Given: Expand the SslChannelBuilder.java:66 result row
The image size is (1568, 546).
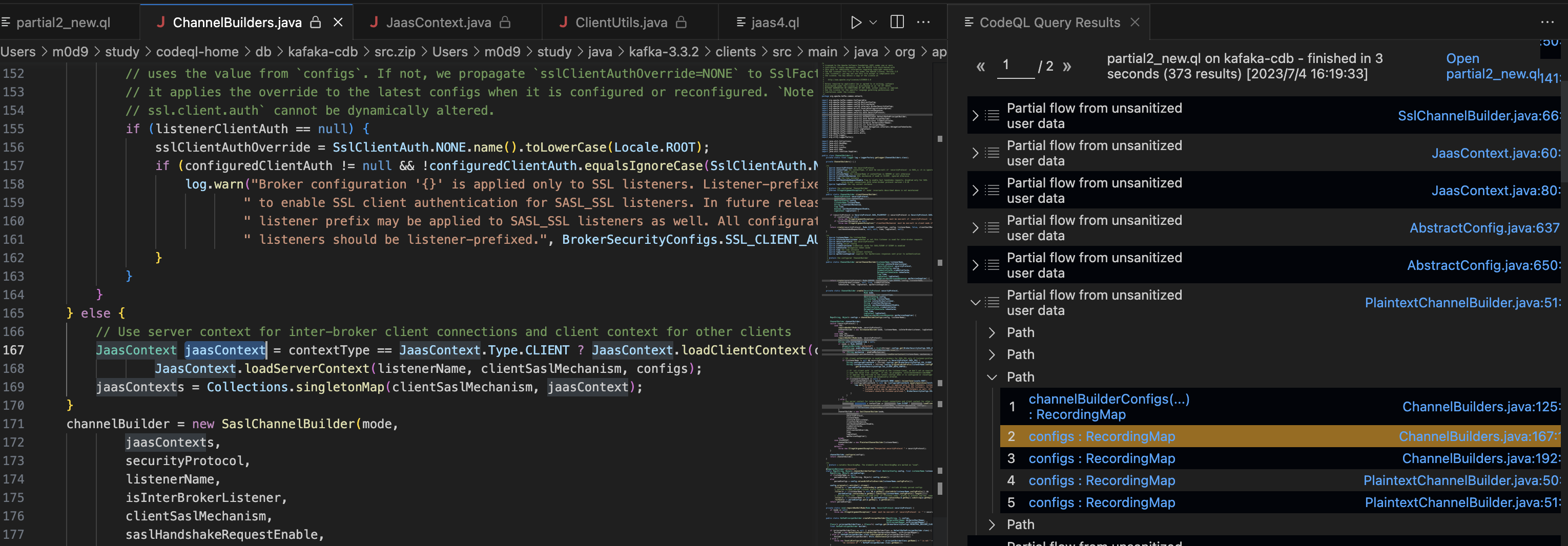Looking at the screenshot, I should pos(975,116).
